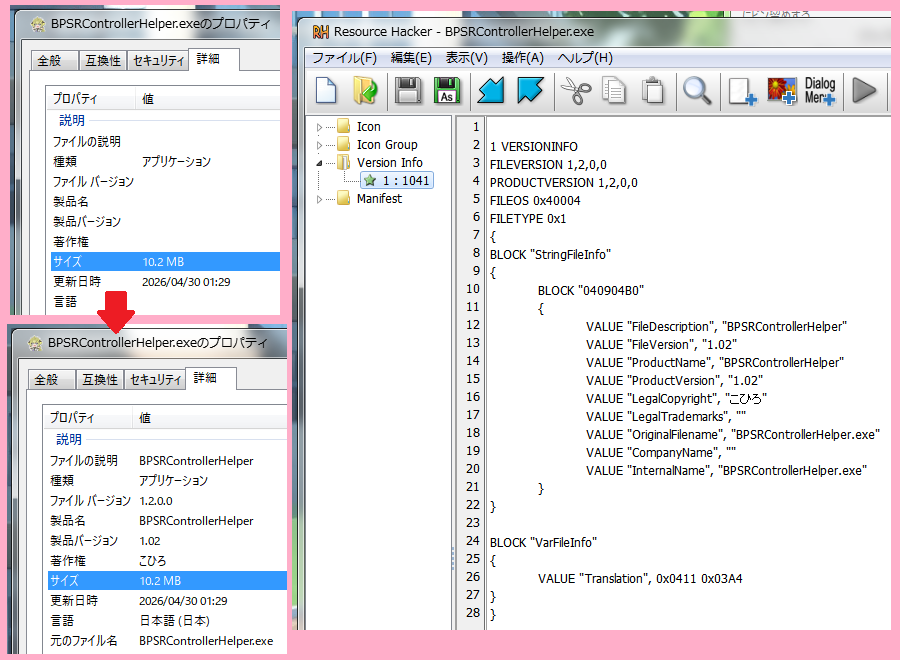
Task: Select 詳細 tab in upper properties window
Action: pyautogui.click(x=214, y=59)
